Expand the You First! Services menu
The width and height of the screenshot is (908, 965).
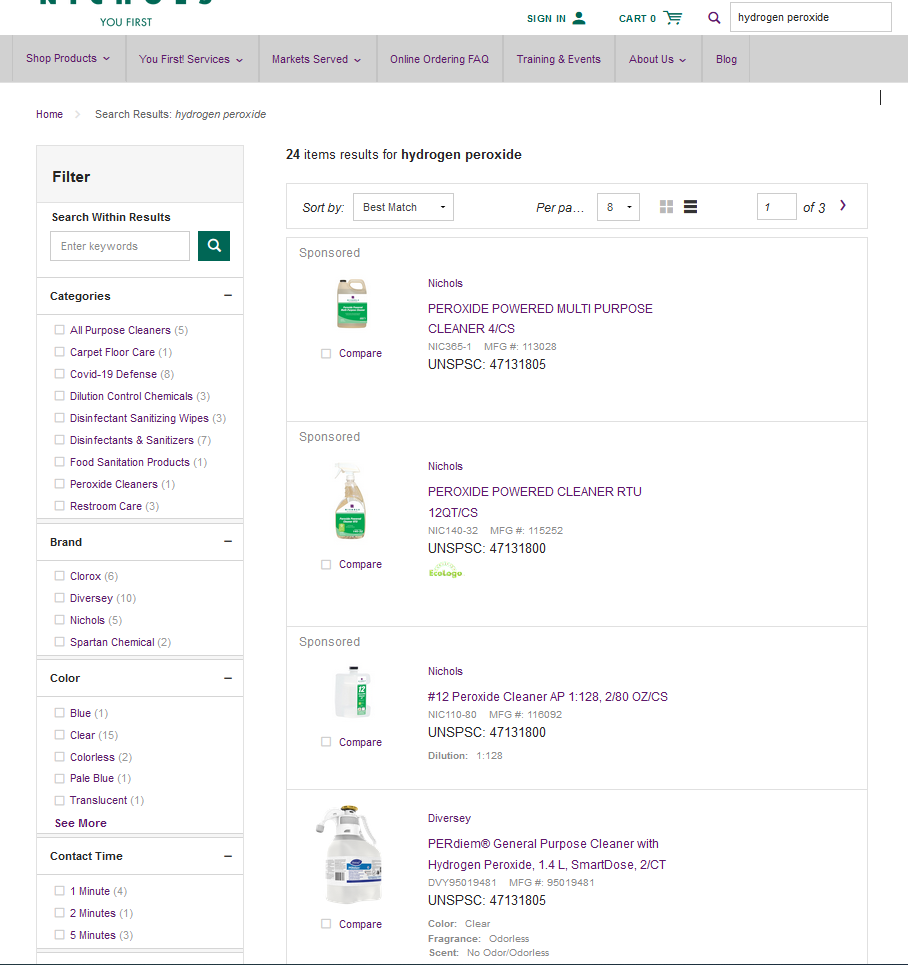pyautogui.click(x=191, y=59)
